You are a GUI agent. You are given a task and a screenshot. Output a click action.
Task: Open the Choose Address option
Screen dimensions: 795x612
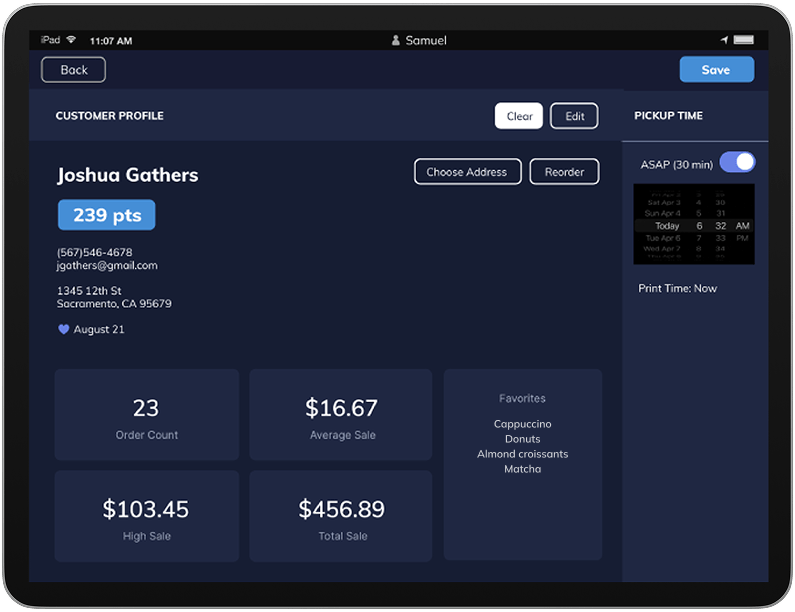[467, 171]
